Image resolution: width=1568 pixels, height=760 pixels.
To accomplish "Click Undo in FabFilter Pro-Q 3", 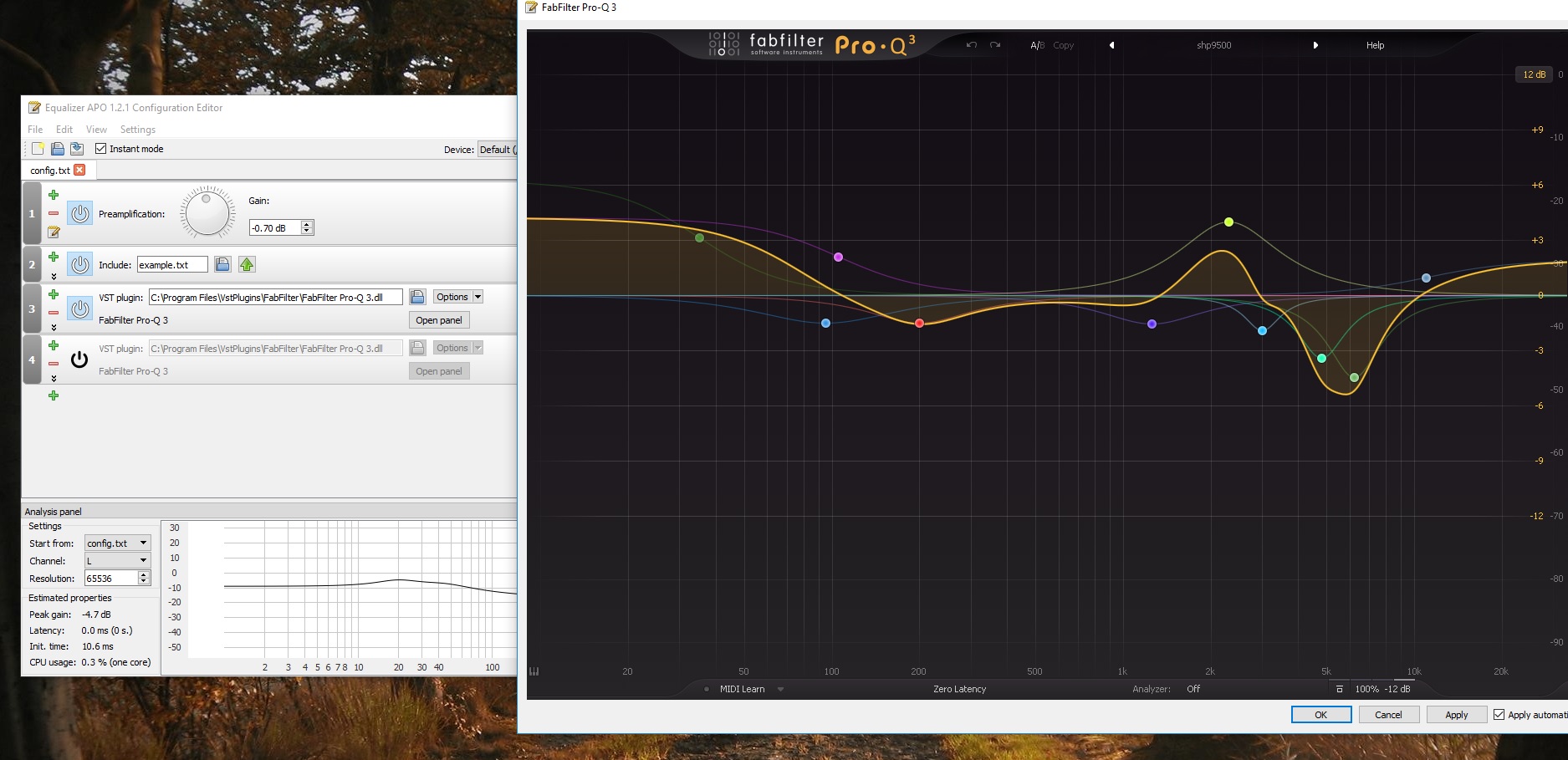I will pyautogui.click(x=971, y=45).
